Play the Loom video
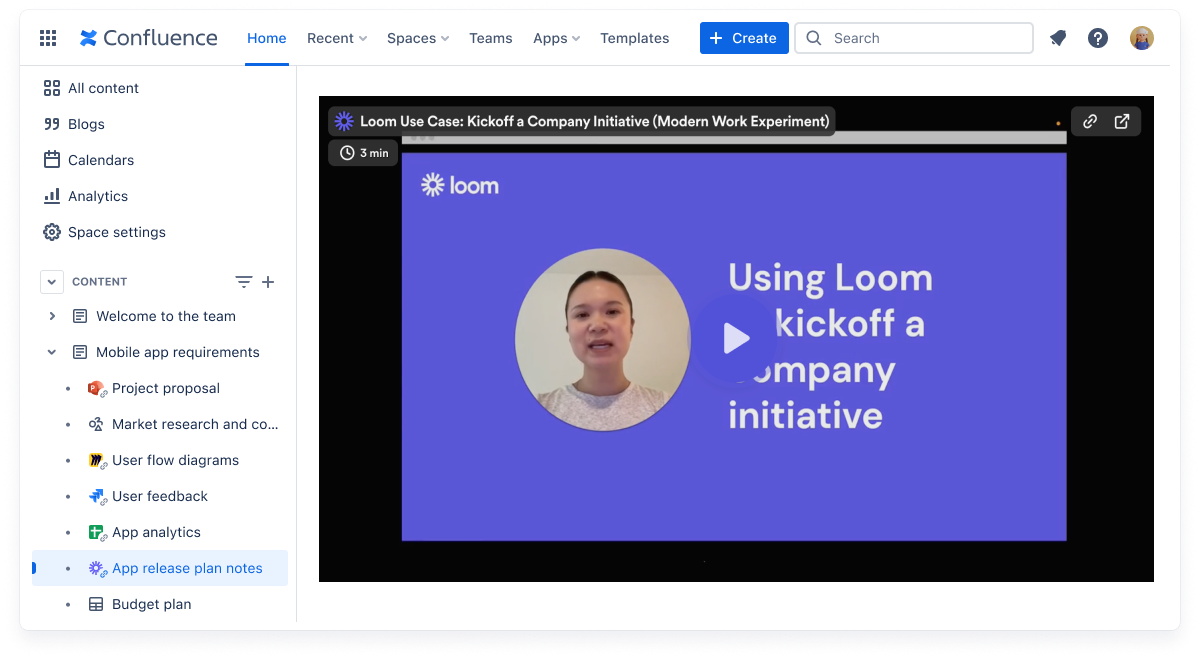This screenshot has height=660, width=1200. tap(736, 338)
